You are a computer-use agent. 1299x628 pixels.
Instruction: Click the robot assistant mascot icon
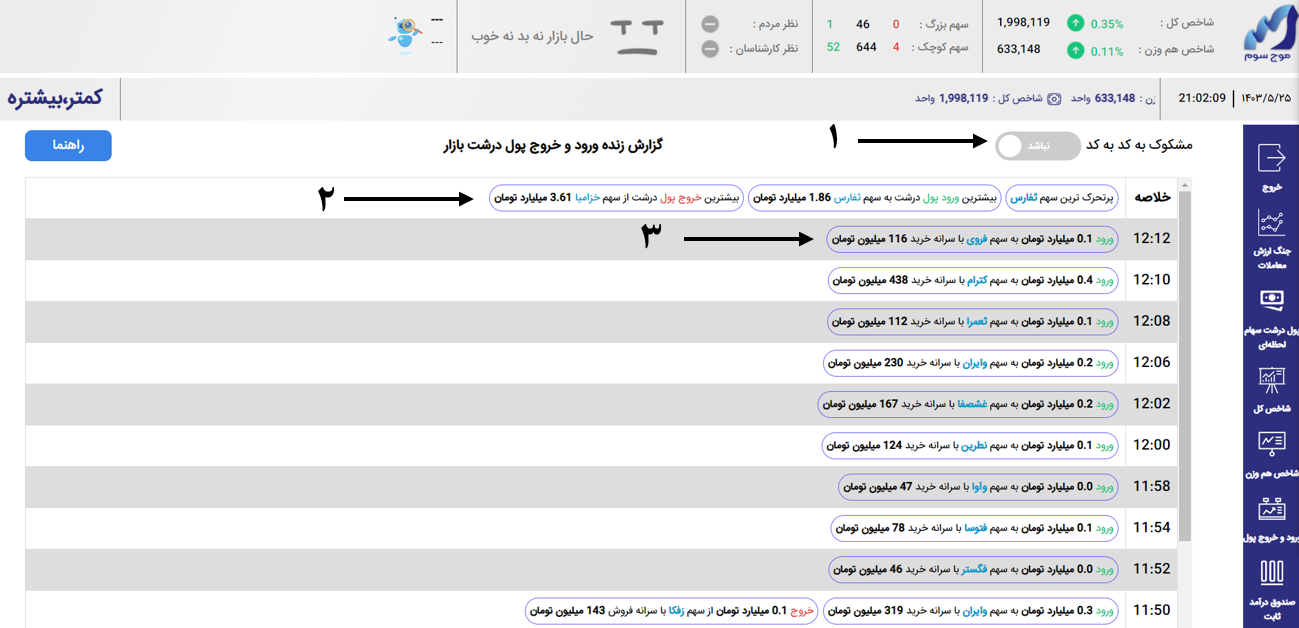tap(406, 33)
